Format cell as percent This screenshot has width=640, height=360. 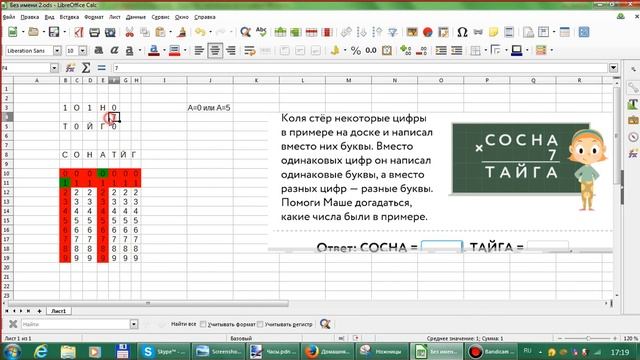[x=356, y=50]
